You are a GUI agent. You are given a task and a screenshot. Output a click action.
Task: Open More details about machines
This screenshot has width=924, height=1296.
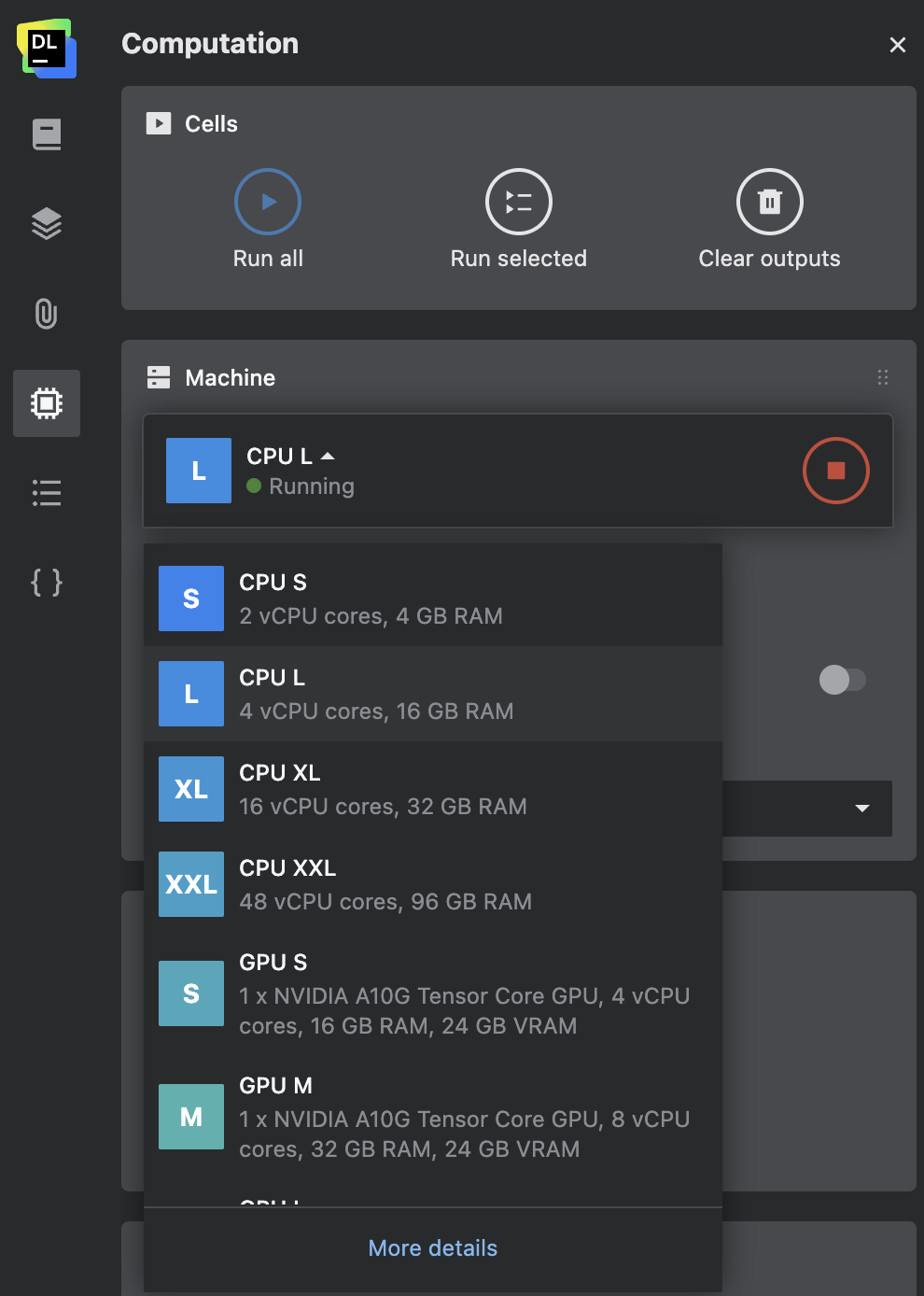coord(432,1247)
